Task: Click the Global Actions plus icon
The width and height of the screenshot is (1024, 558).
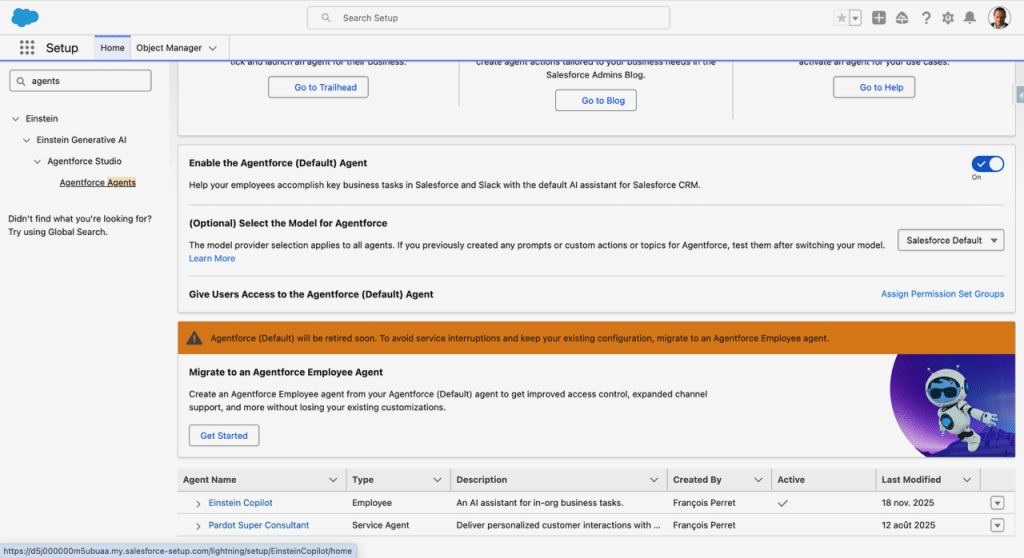Action: click(x=879, y=18)
